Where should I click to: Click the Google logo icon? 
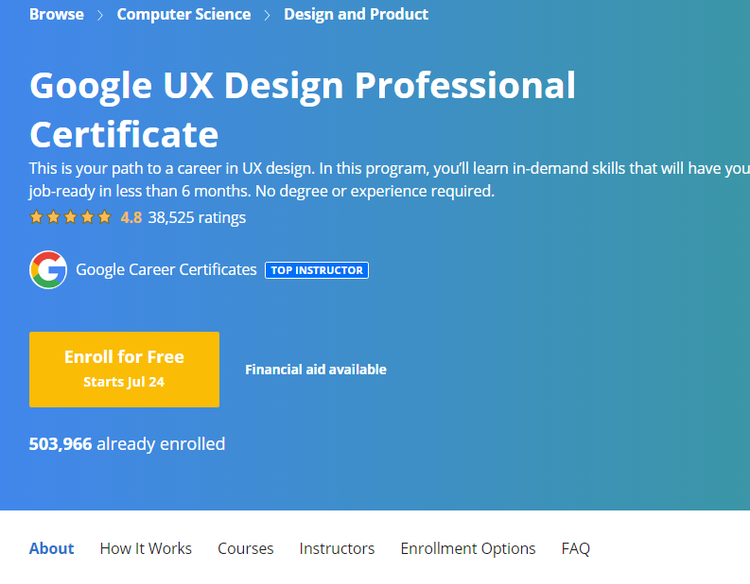point(48,270)
